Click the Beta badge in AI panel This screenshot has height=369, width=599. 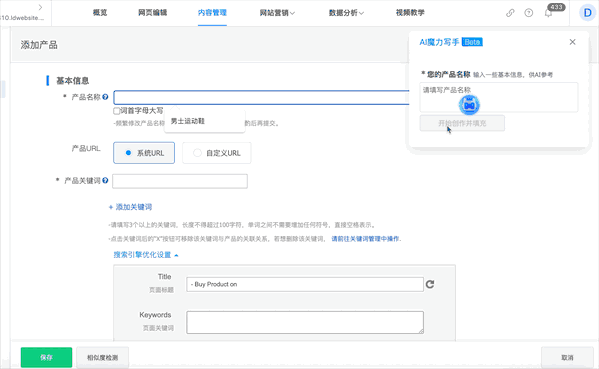[x=472, y=42]
